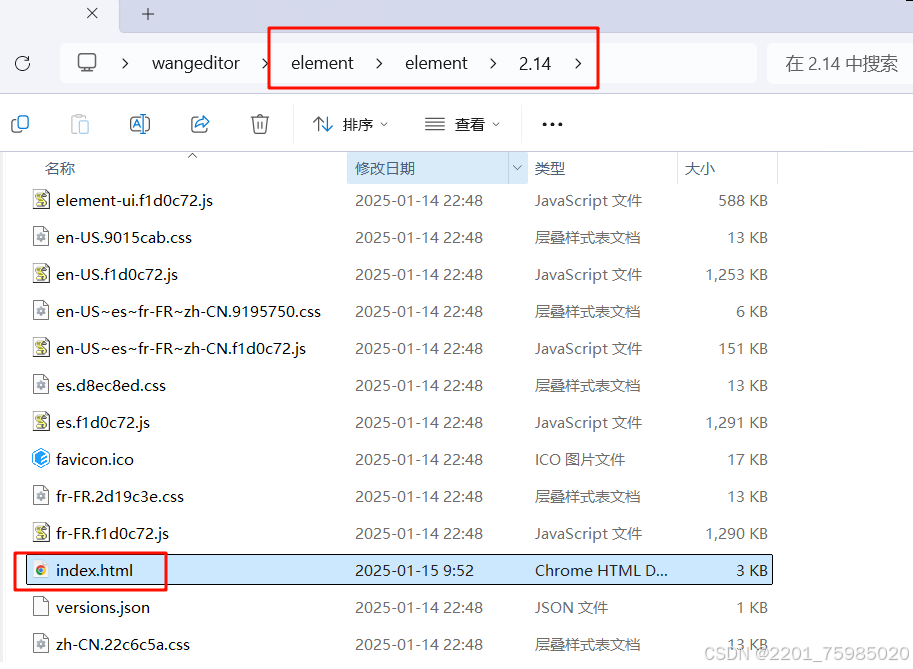This screenshot has width=913, height=669.
Task: Click the Delete trash icon
Action: coord(259,123)
